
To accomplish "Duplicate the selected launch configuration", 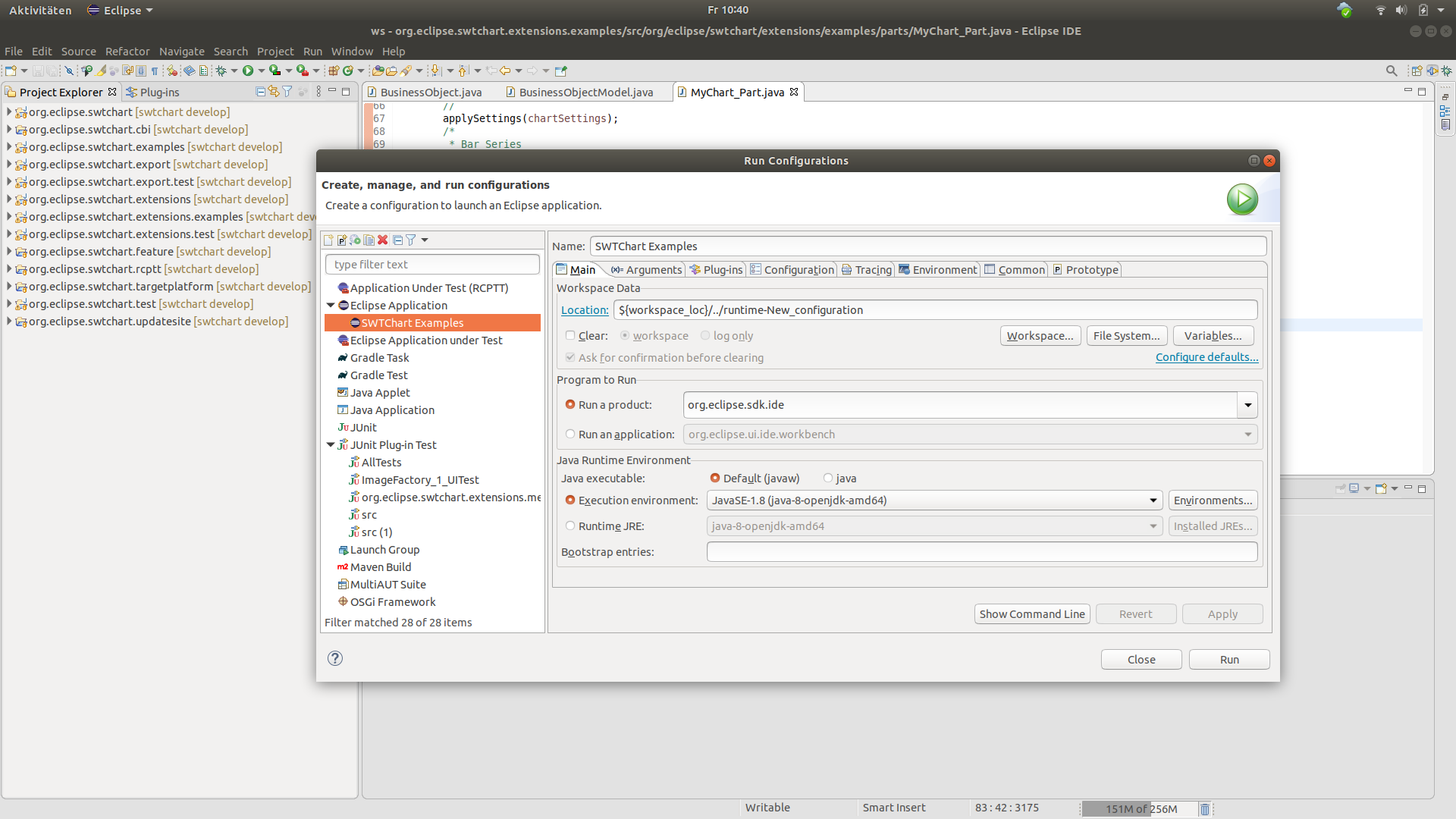I will click(369, 240).
